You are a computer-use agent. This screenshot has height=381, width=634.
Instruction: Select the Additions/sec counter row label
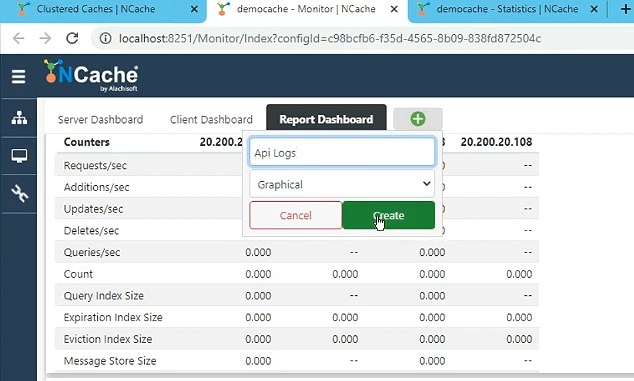96,187
